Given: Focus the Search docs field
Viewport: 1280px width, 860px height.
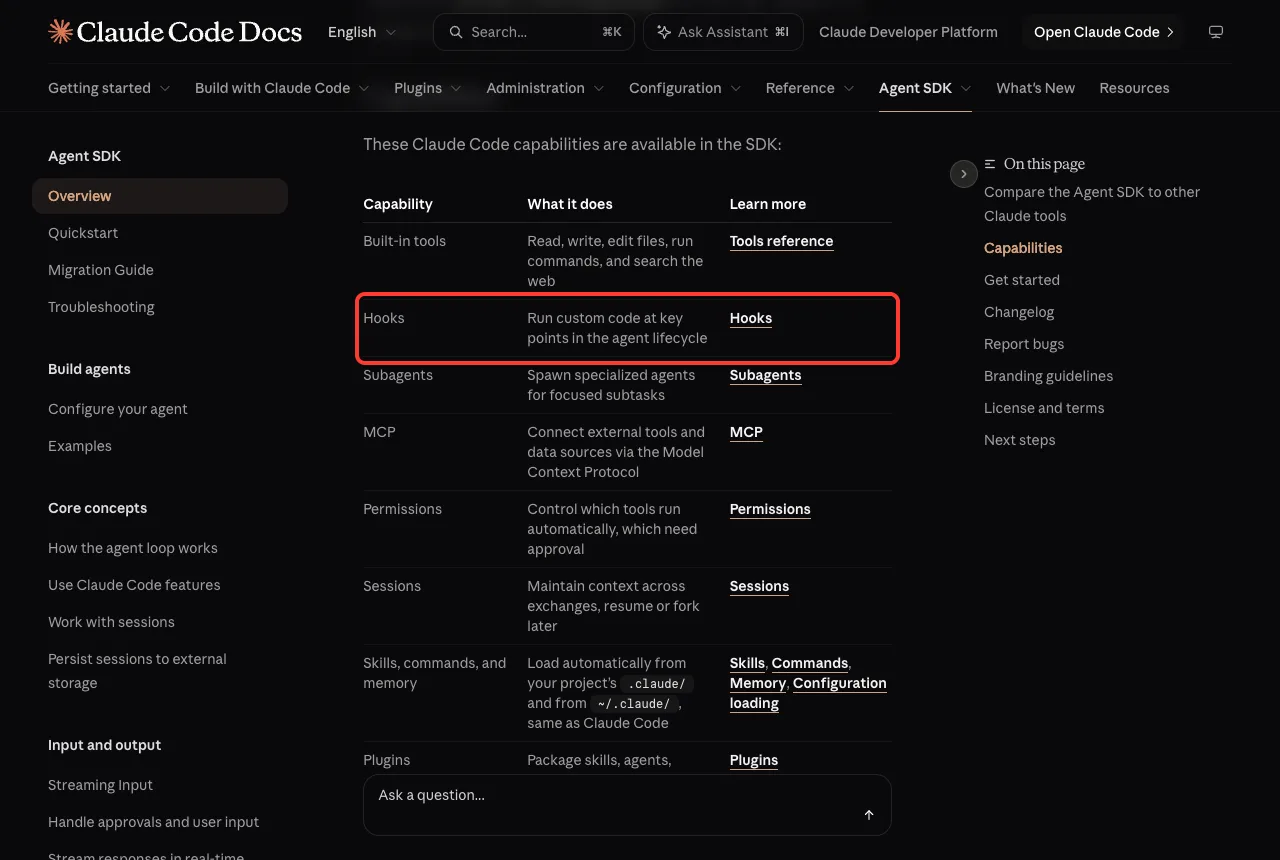Looking at the screenshot, I should tap(534, 32).
